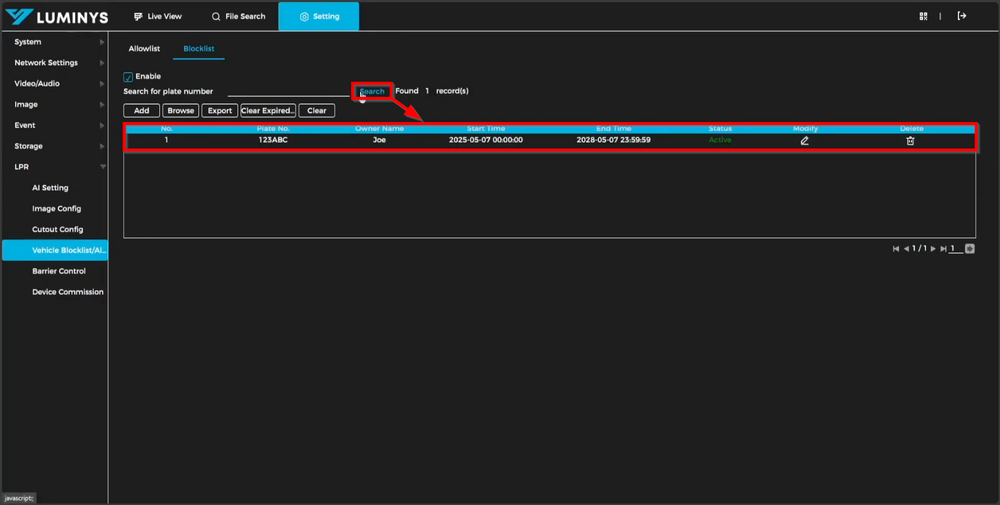The image size is (1000, 505).
Task: Expand Network Settings in the sidebar
Action: tap(54, 63)
